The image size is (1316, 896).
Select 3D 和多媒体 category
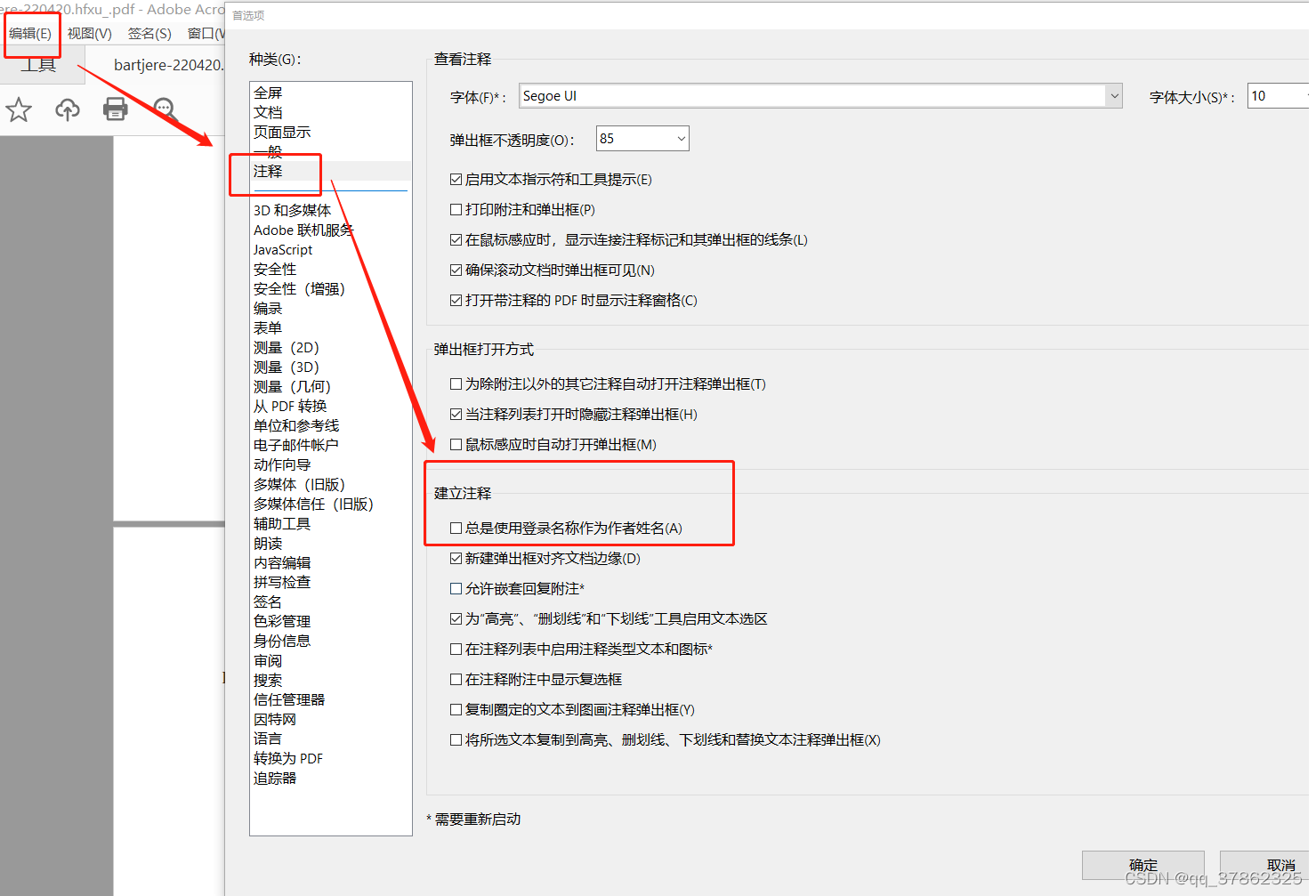[292, 210]
